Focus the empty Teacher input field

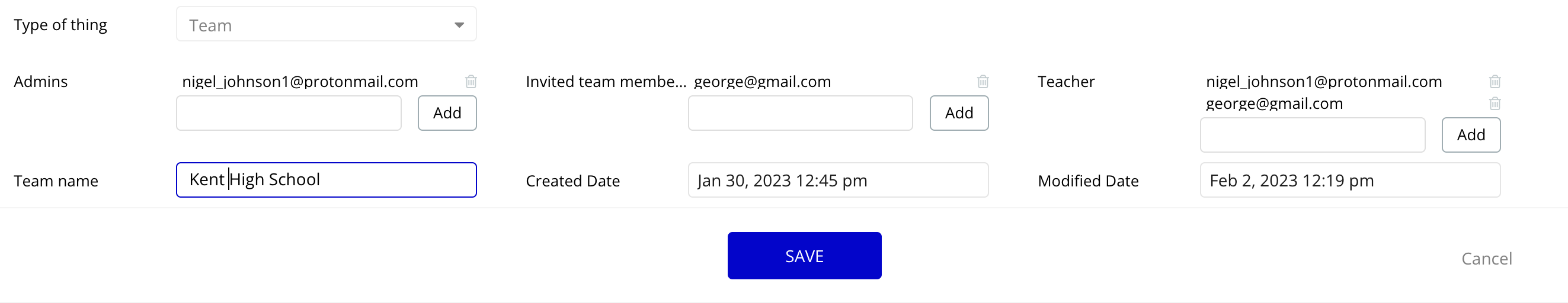pyautogui.click(x=1312, y=135)
